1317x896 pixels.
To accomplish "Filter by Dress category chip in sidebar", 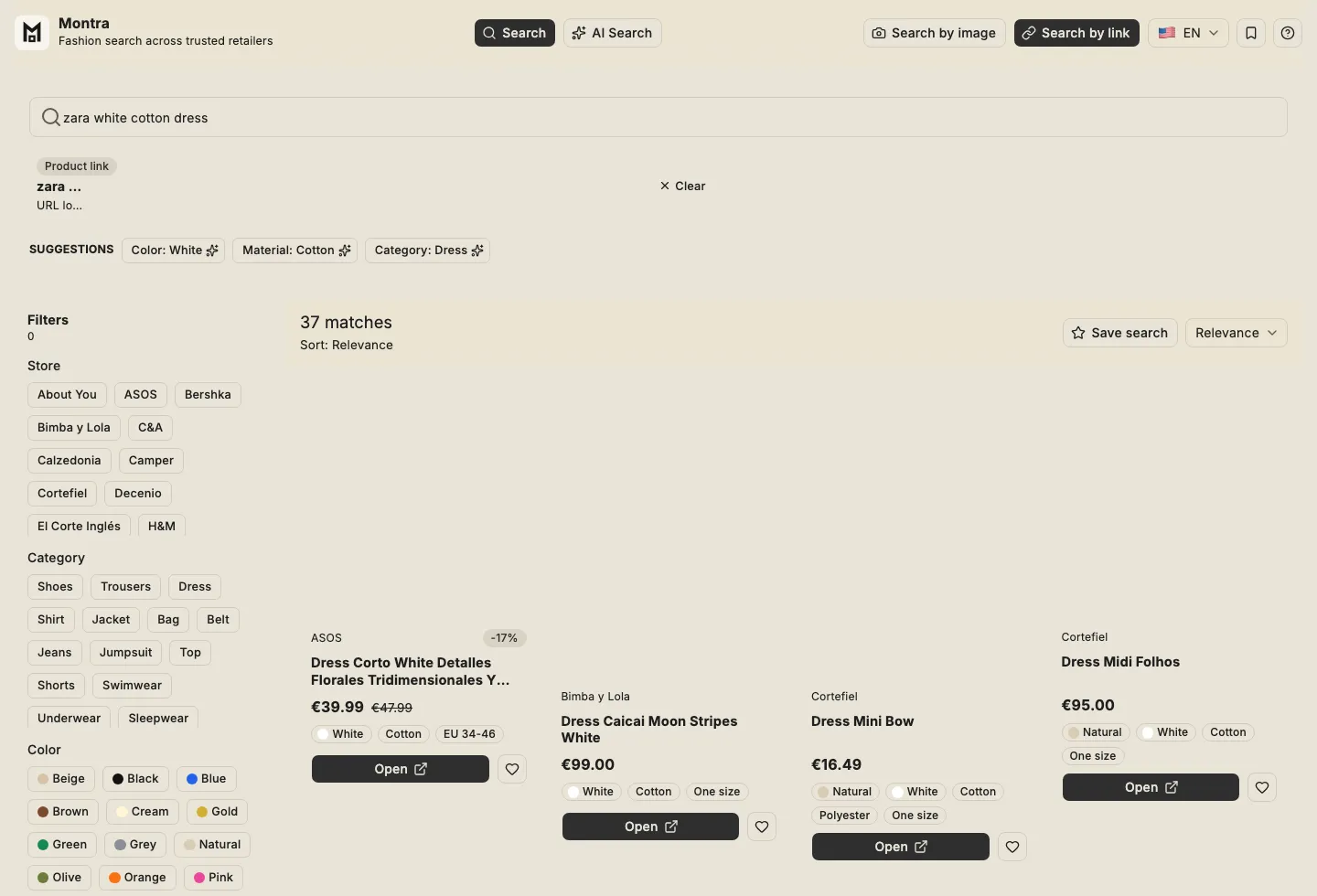I will [x=195, y=587].
